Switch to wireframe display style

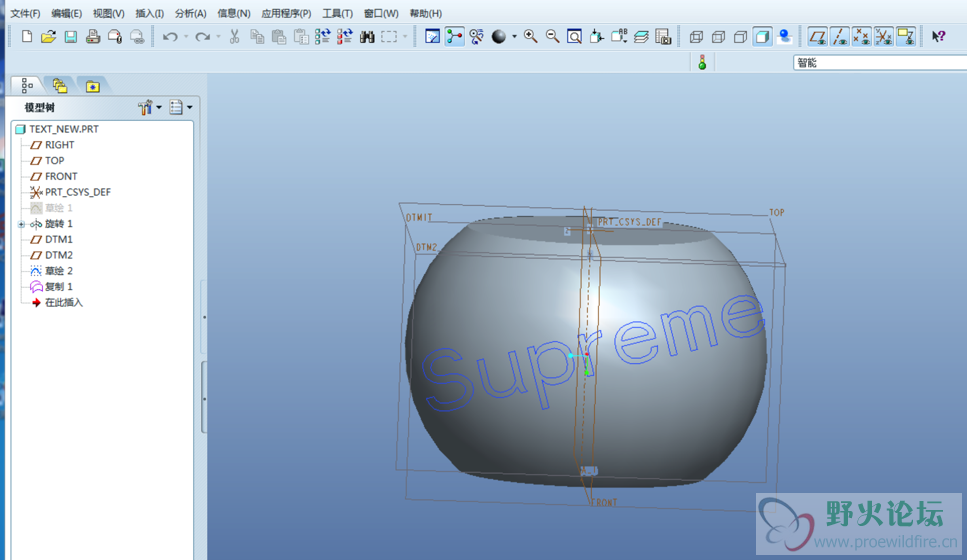click(696, 37)
